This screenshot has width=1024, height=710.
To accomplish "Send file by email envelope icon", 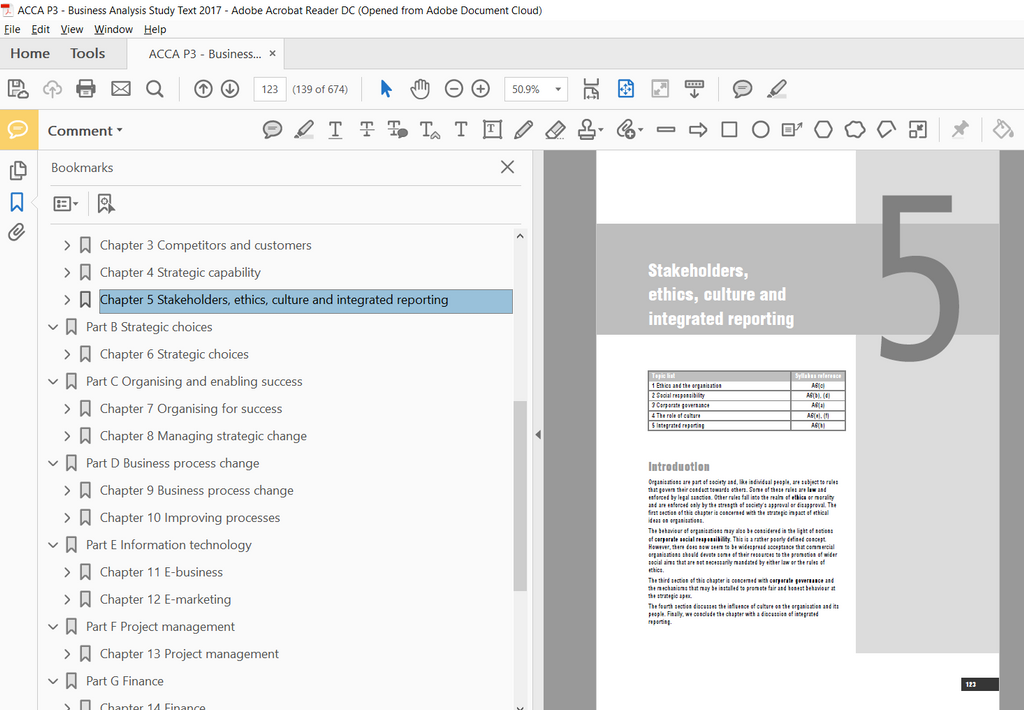I will coord(121,89).
